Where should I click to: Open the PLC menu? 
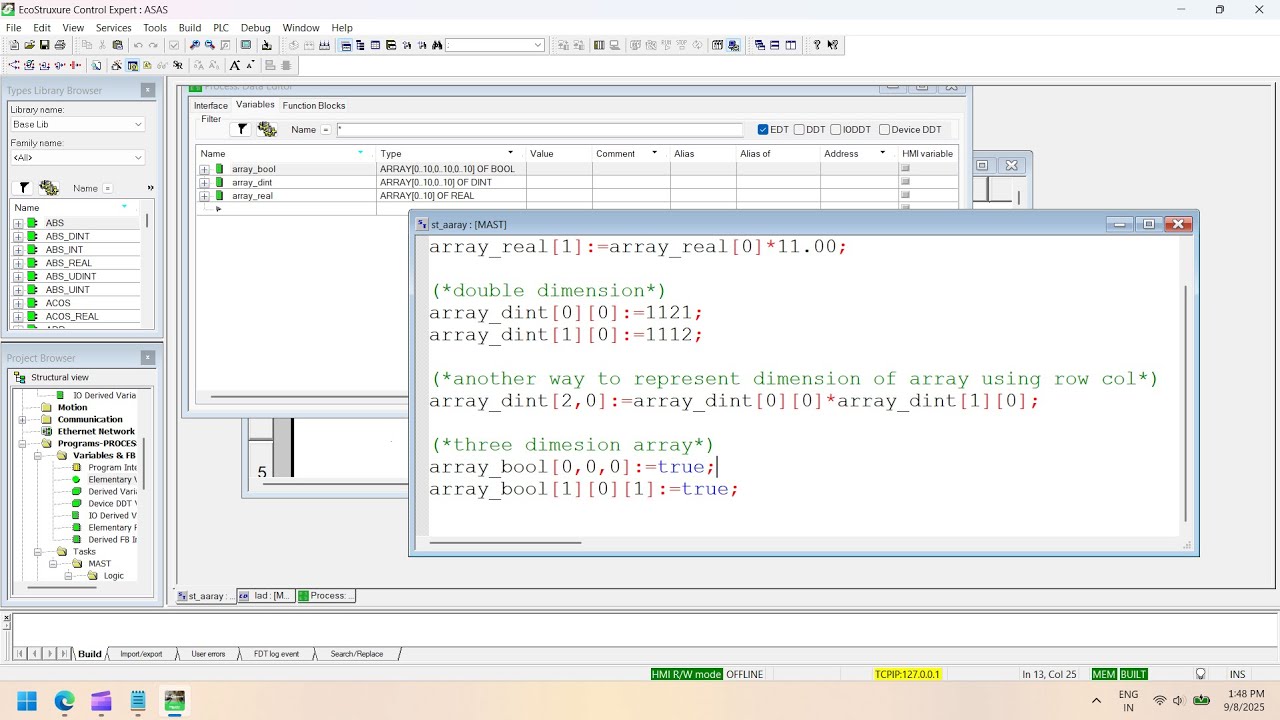pos(221,28)
